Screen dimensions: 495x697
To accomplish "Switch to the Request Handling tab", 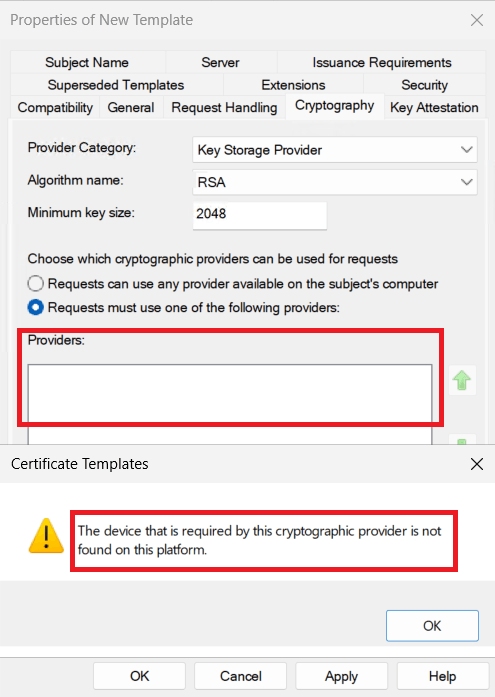I will (224, 108).
